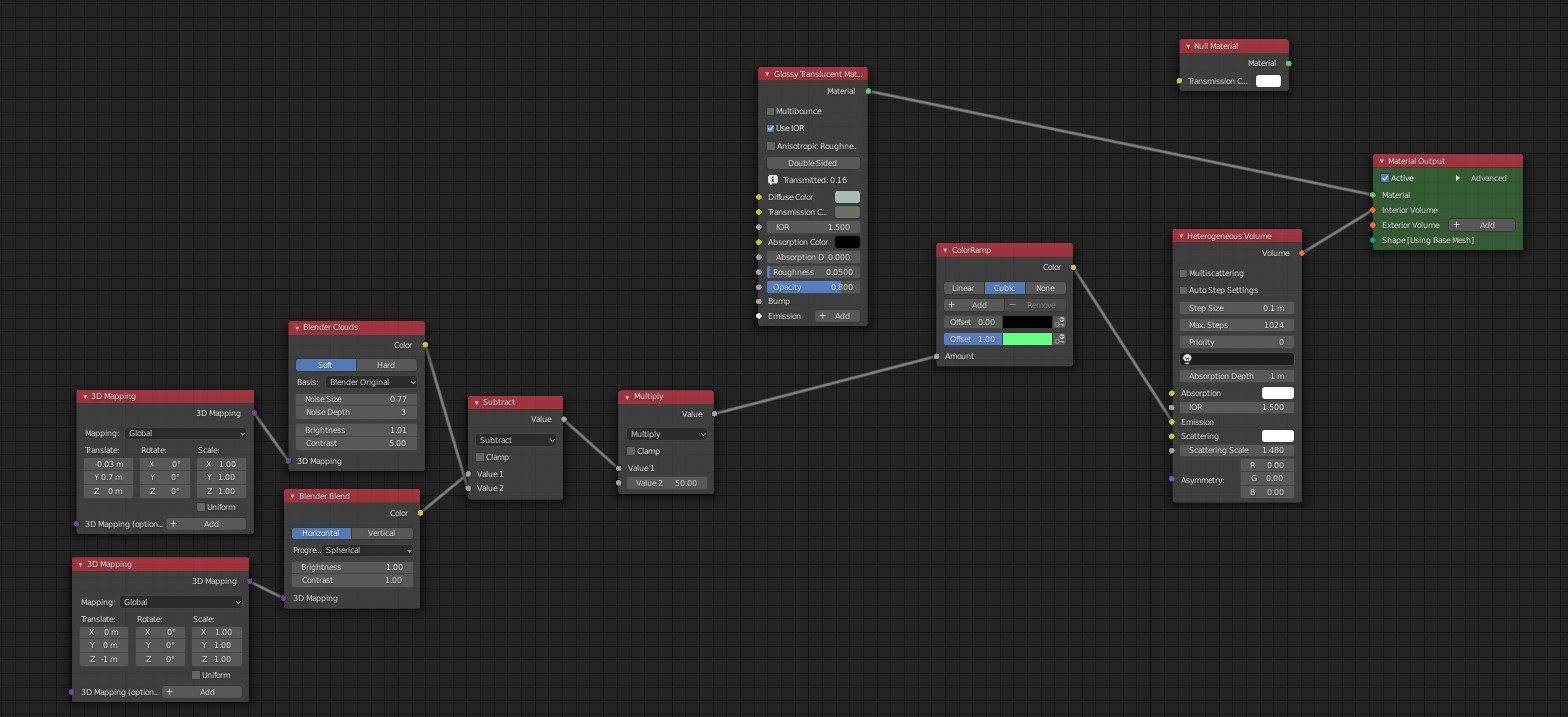Select the Linear interpolation tab in ColorRamp

[963, 288]
